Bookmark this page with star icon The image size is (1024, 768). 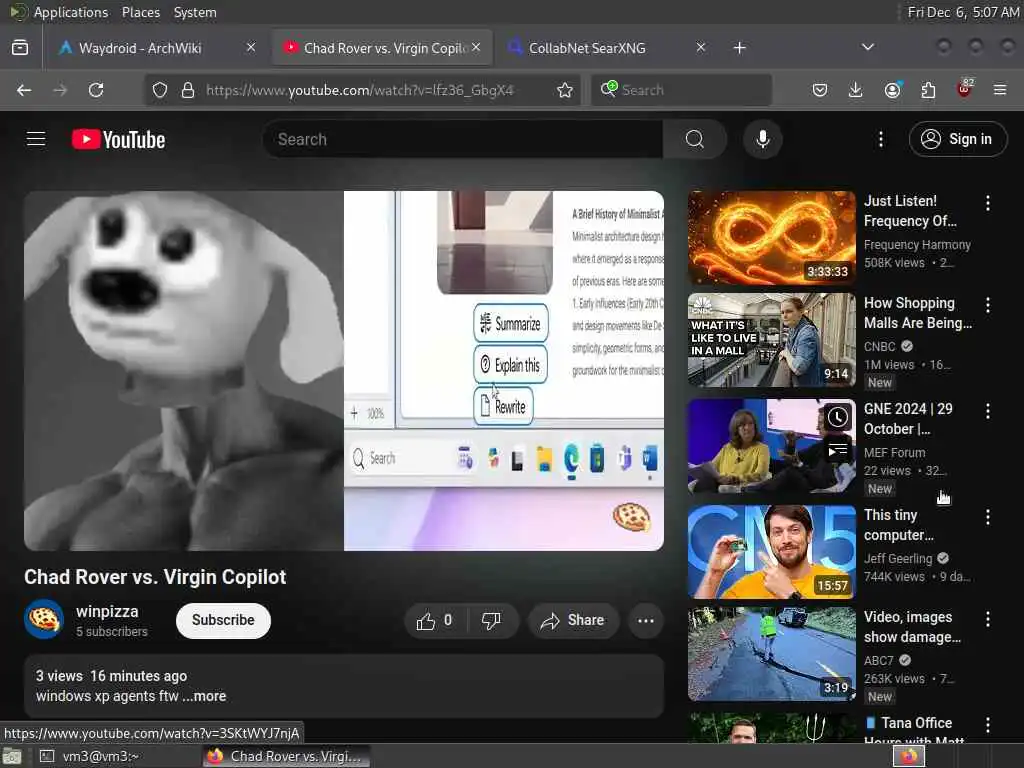coord(565,90)
